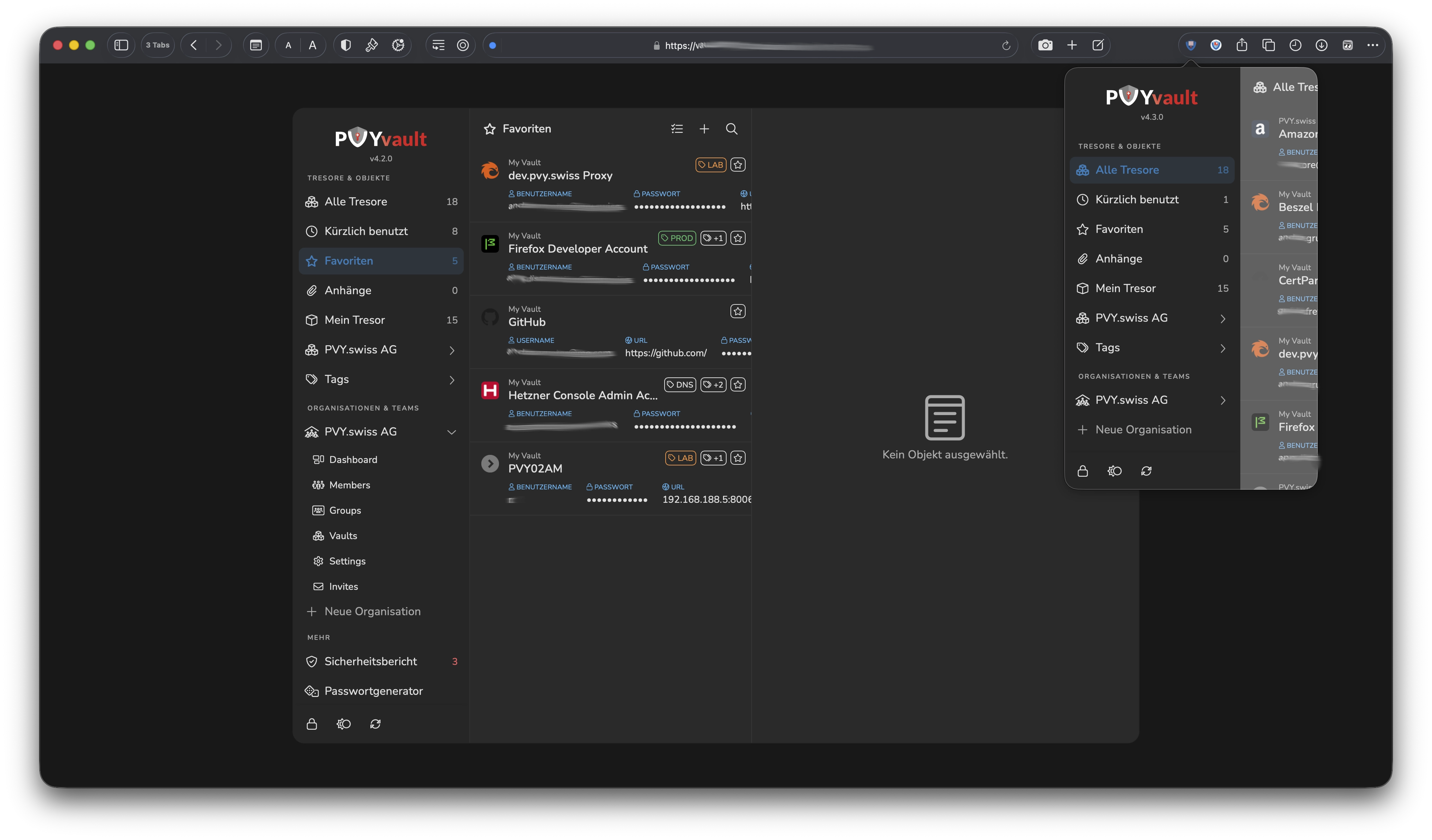Open the theme toggle icon next to the lock

point(343,723)
